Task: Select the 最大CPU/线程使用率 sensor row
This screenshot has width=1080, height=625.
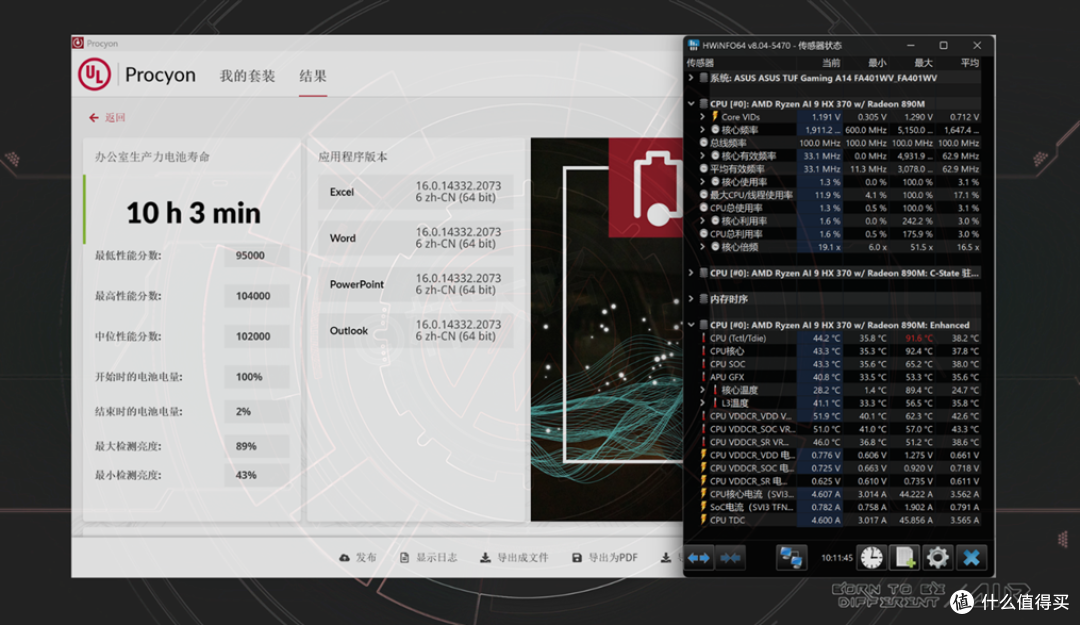Action: (x=840, y=195)
